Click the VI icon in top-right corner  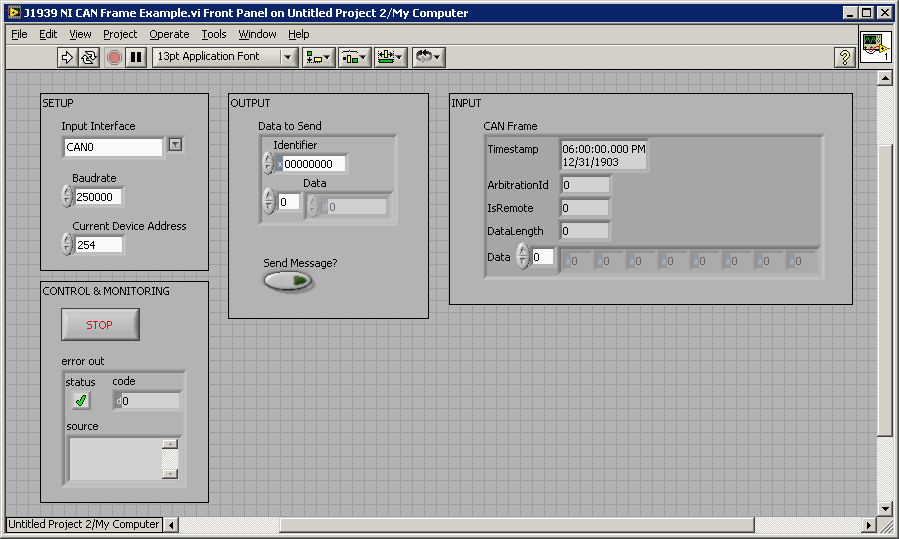click(x=875, y=48)
